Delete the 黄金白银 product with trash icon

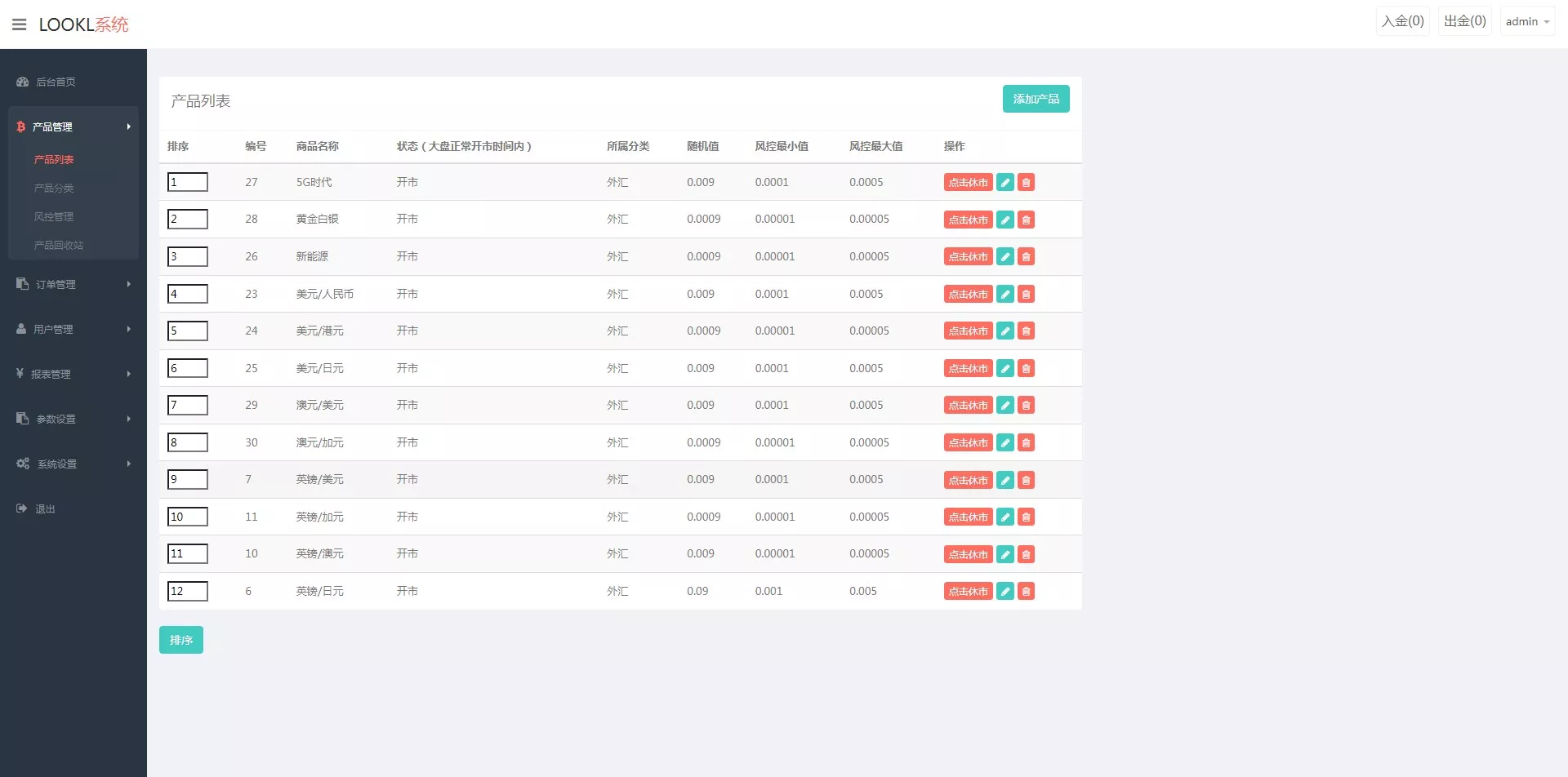(1026, 220)
